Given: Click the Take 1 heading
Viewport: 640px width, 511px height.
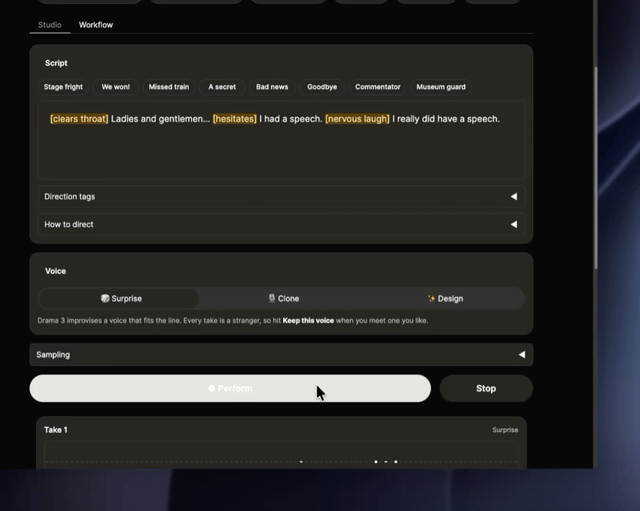Looking at the screenshot, I should [x=56, y=430].
